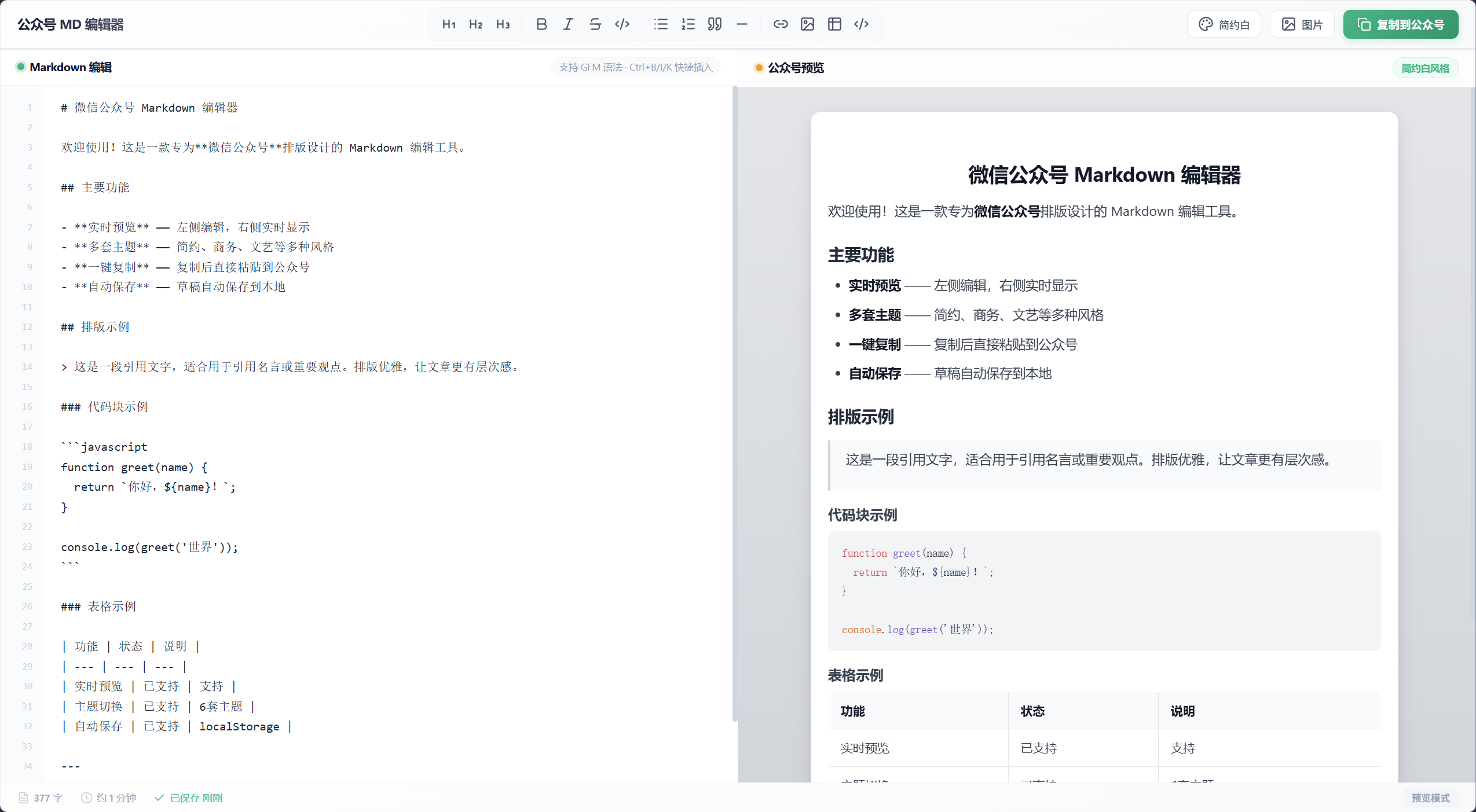1476x812 pixels.
Task: Click the '**自动保存**' list line in editor
Action: coord(173,287)
